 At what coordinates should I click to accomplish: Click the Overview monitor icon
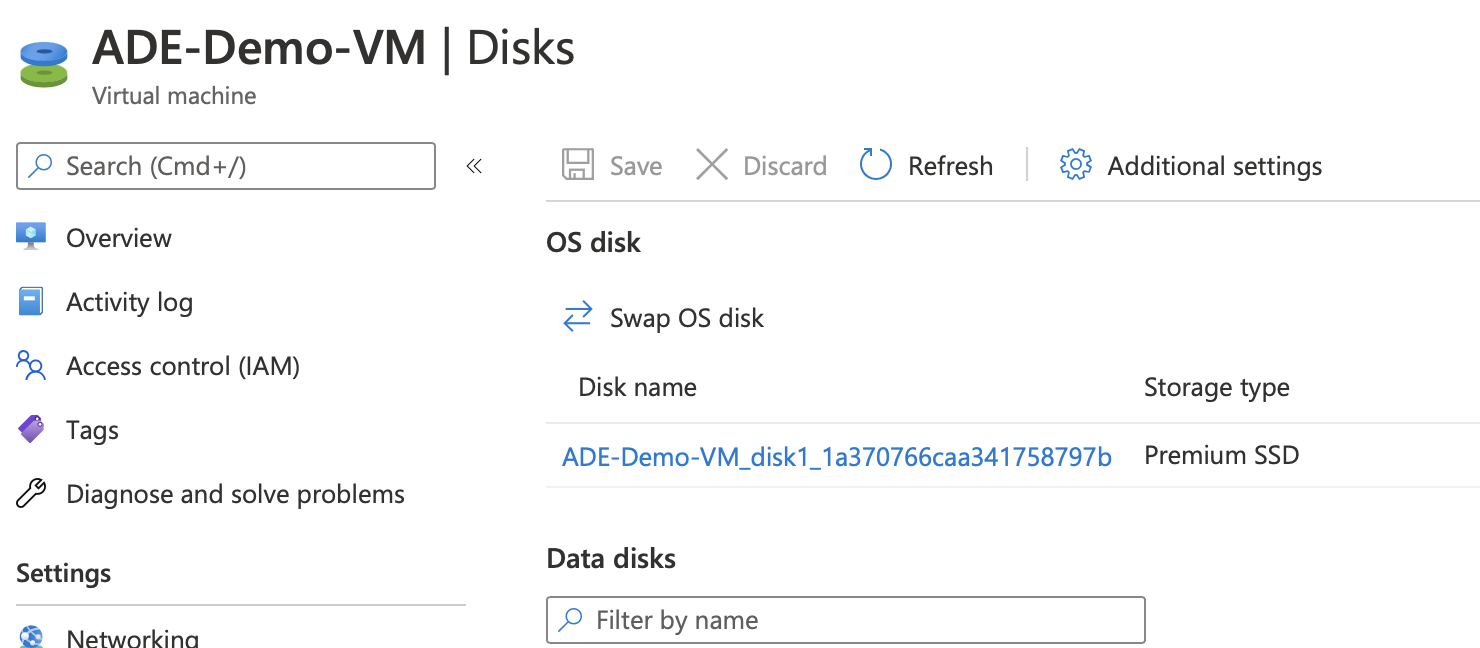click(31, 238)
